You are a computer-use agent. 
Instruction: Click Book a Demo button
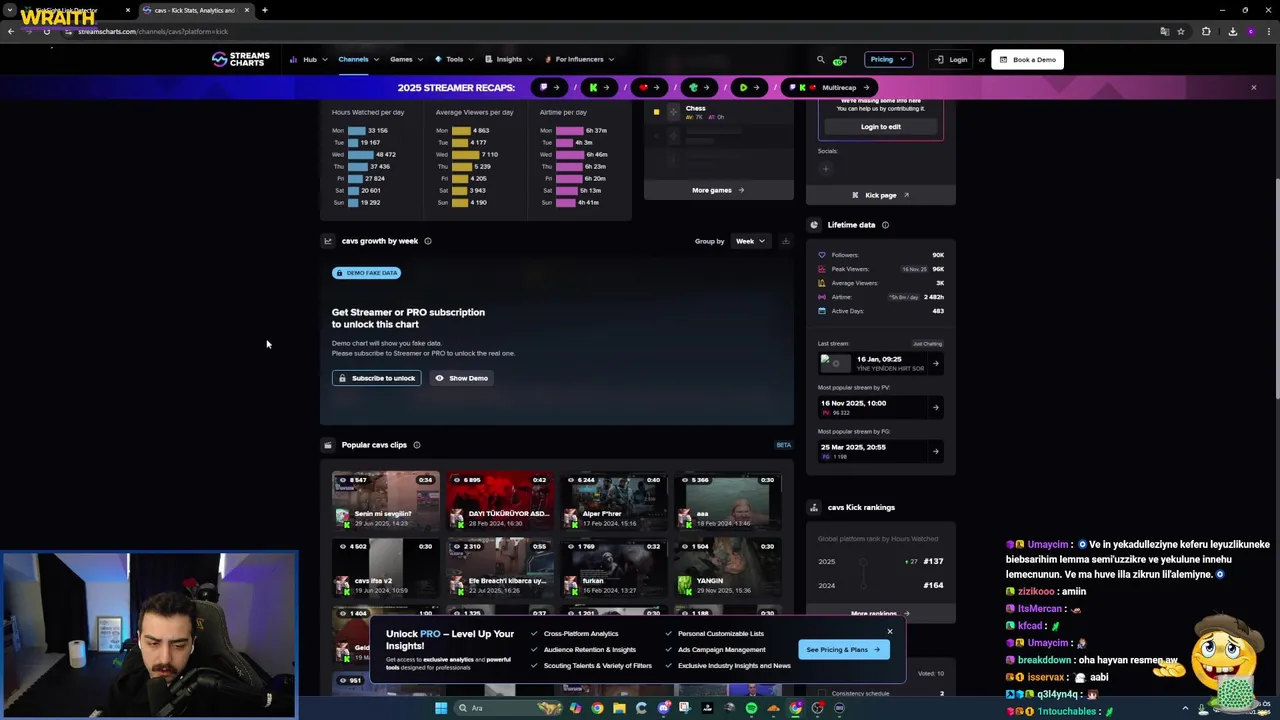pos(1027,59)
